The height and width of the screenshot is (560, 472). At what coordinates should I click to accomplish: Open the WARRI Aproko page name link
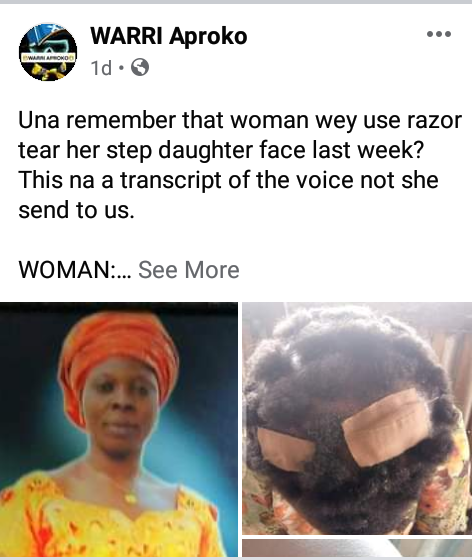[169, 36]
